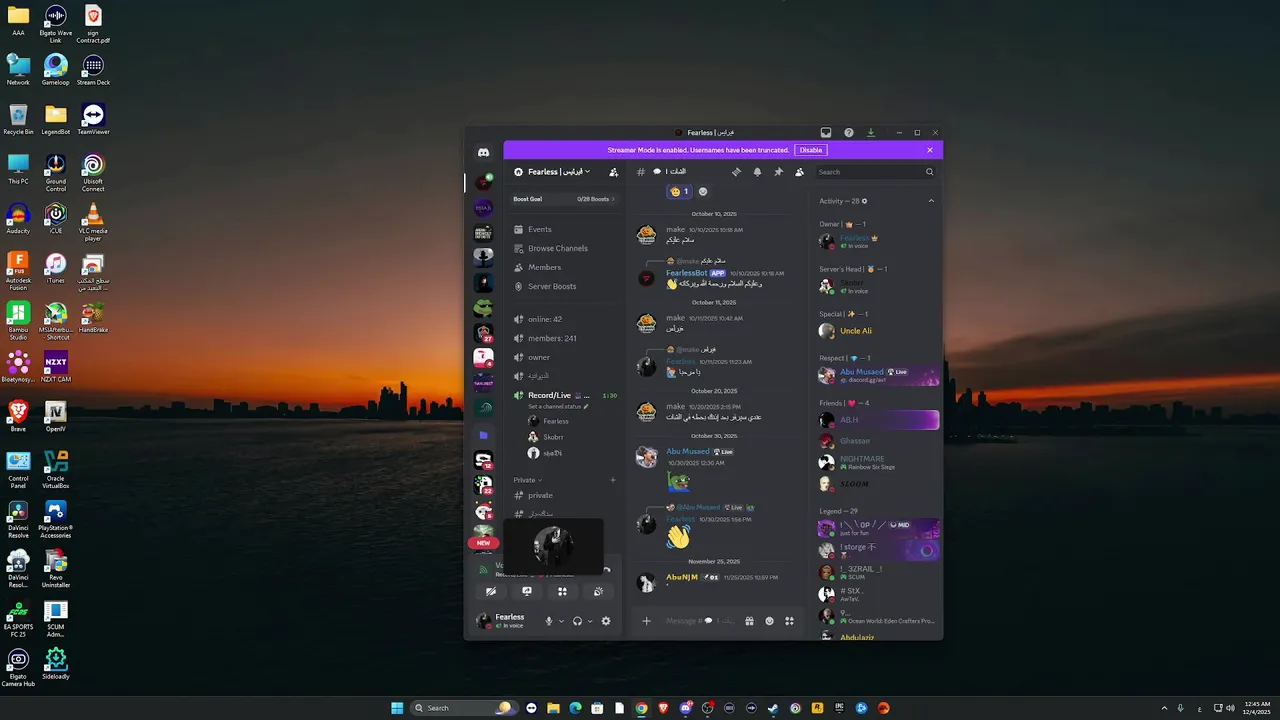Open Windows Start button on taskbar
This screenshot has width=1280, height=720.
(397, 708)
